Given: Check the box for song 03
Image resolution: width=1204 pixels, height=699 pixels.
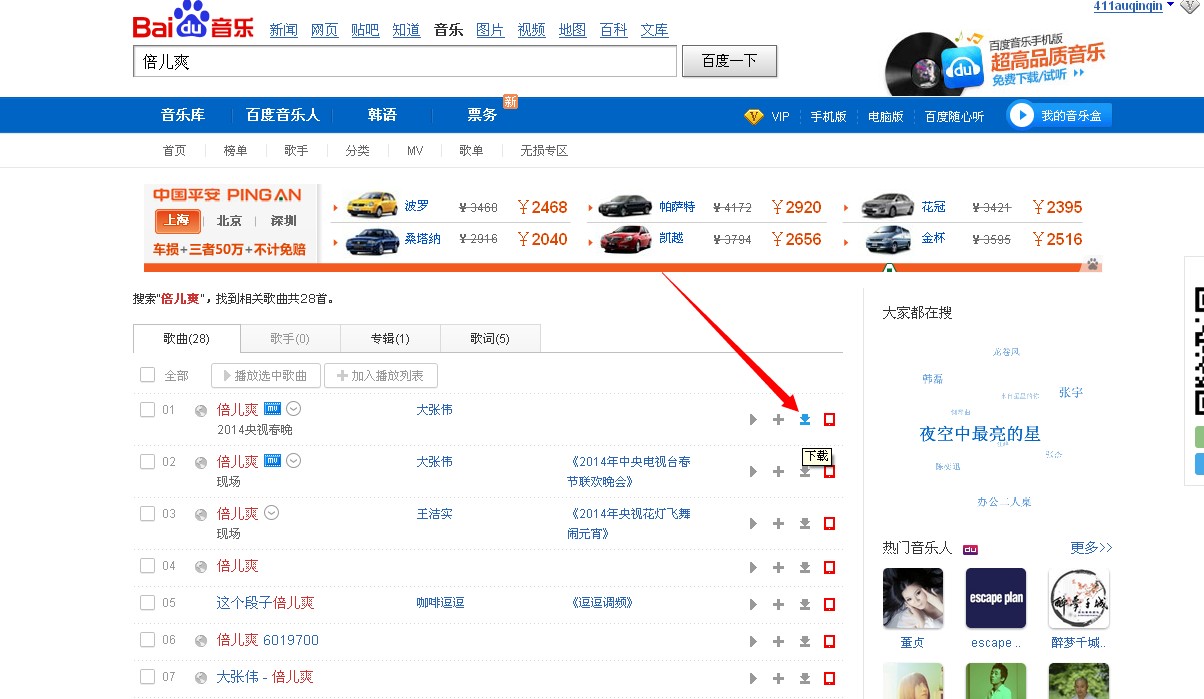Looking at the screenshot, I should (x=147, y=514).
